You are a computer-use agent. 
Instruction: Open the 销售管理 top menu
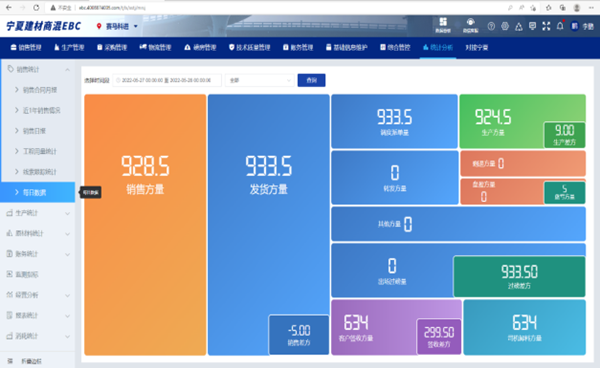(26, 47)
